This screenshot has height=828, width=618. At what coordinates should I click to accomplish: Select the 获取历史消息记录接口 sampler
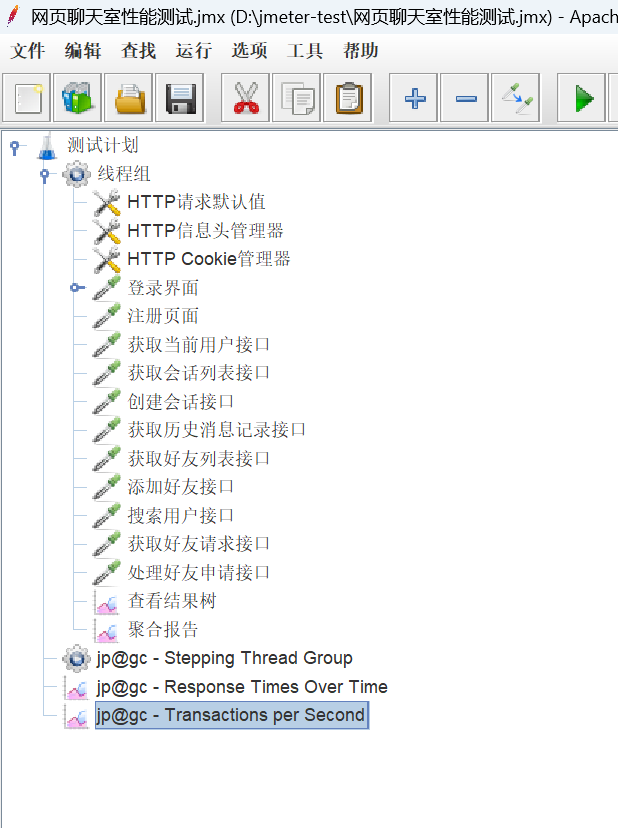(217, 430)
